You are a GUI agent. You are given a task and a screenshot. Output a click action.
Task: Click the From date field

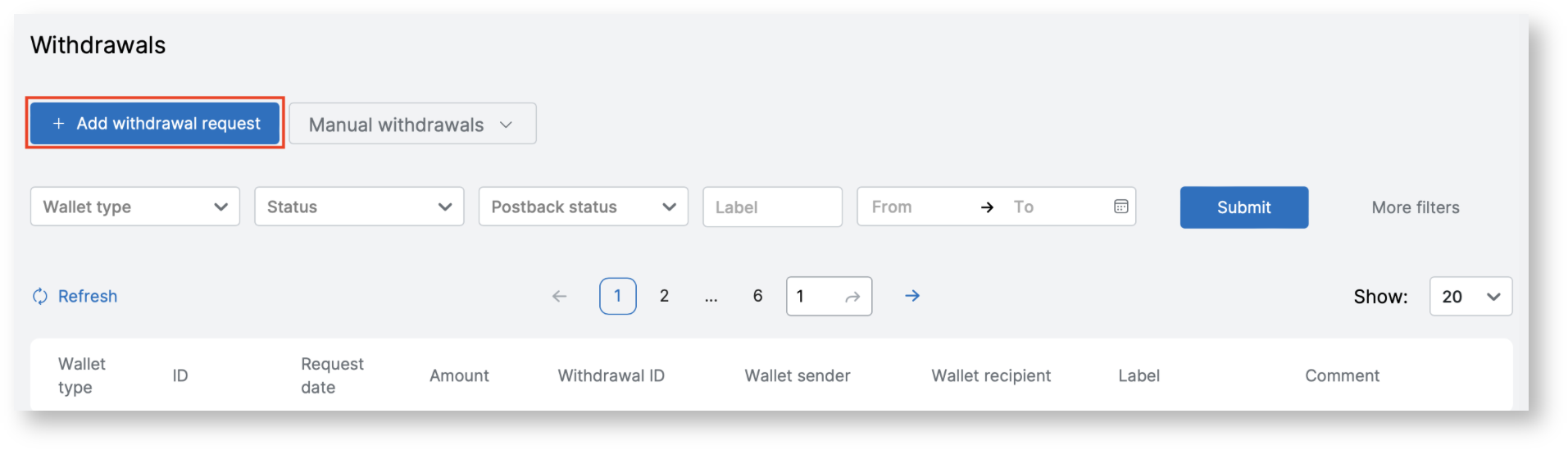coord(910,207)
